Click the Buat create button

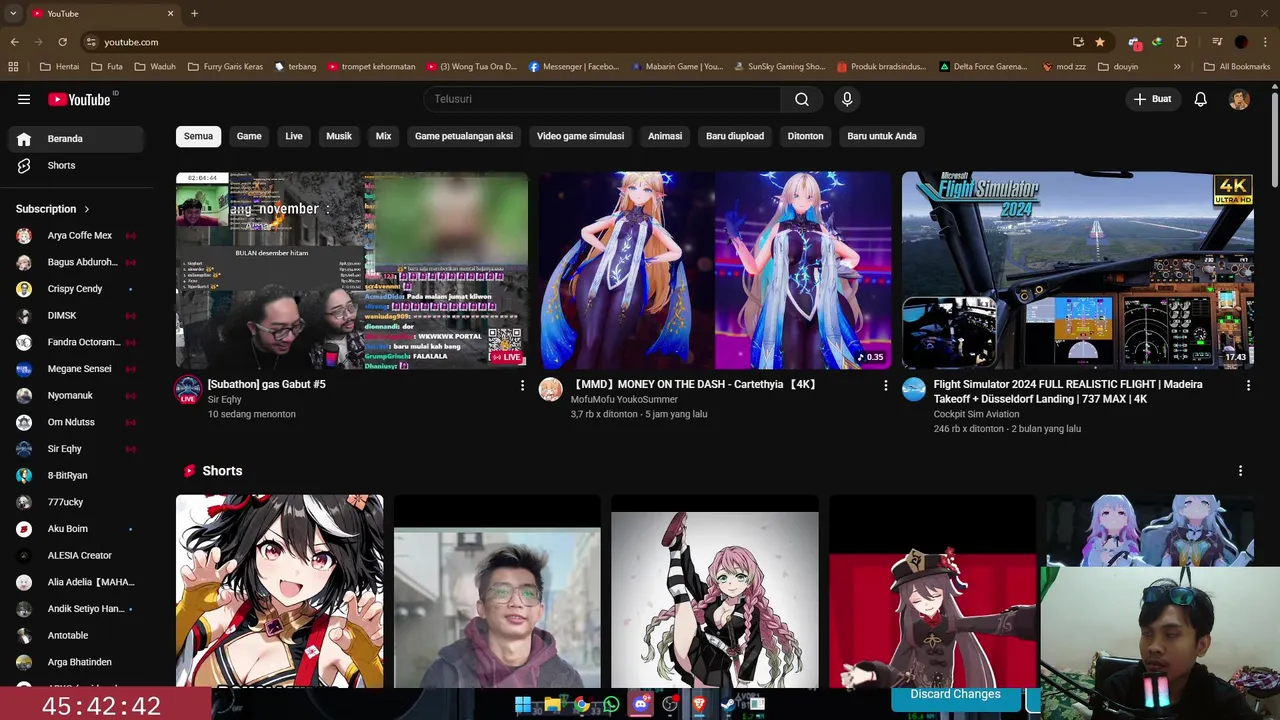[1152, 99]
